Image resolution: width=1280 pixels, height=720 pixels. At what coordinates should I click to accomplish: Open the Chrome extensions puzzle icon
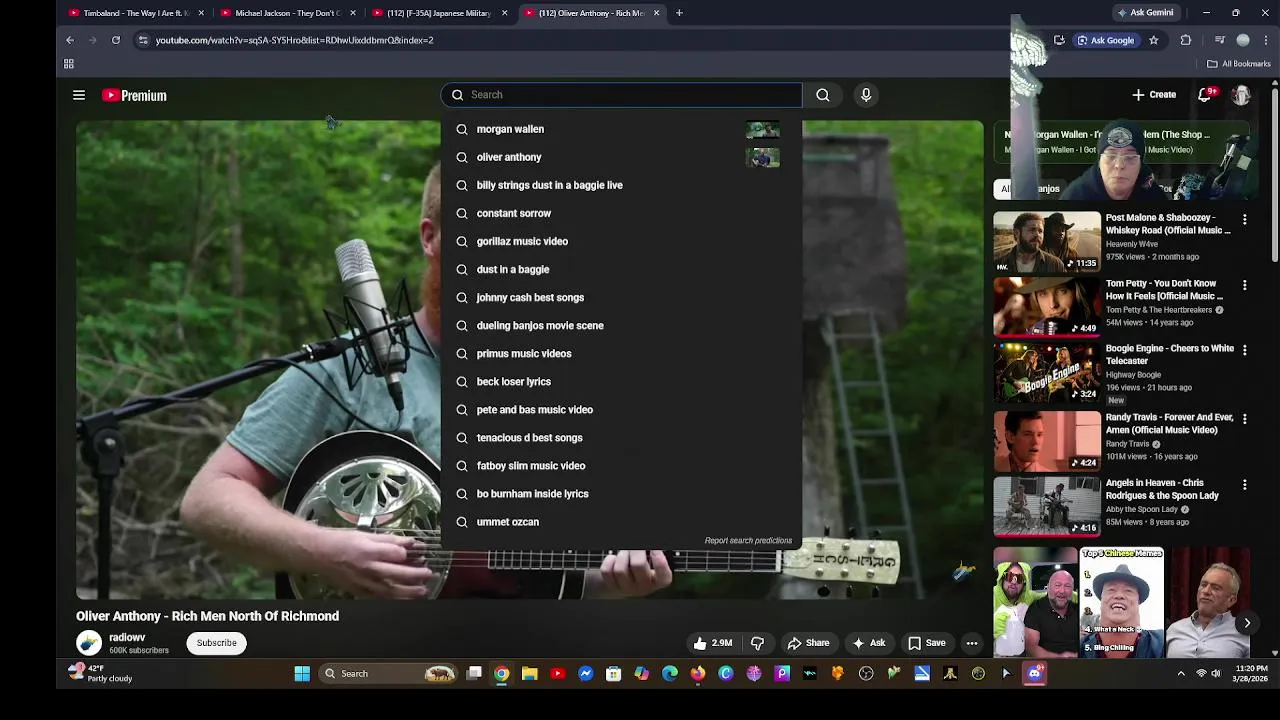click(x=1186, y=40)
